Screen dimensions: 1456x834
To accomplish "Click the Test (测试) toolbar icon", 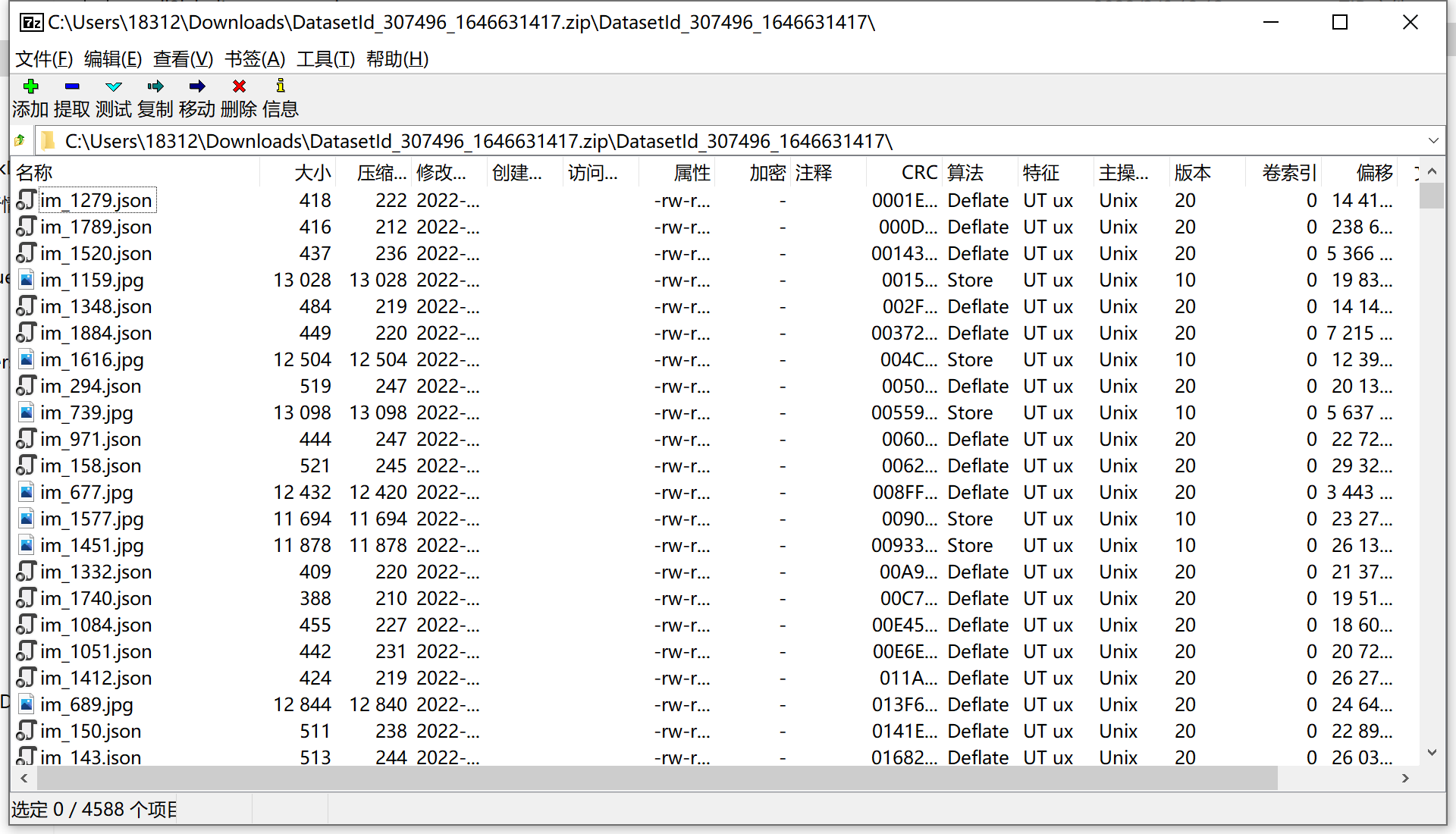I will coord(114,86).
